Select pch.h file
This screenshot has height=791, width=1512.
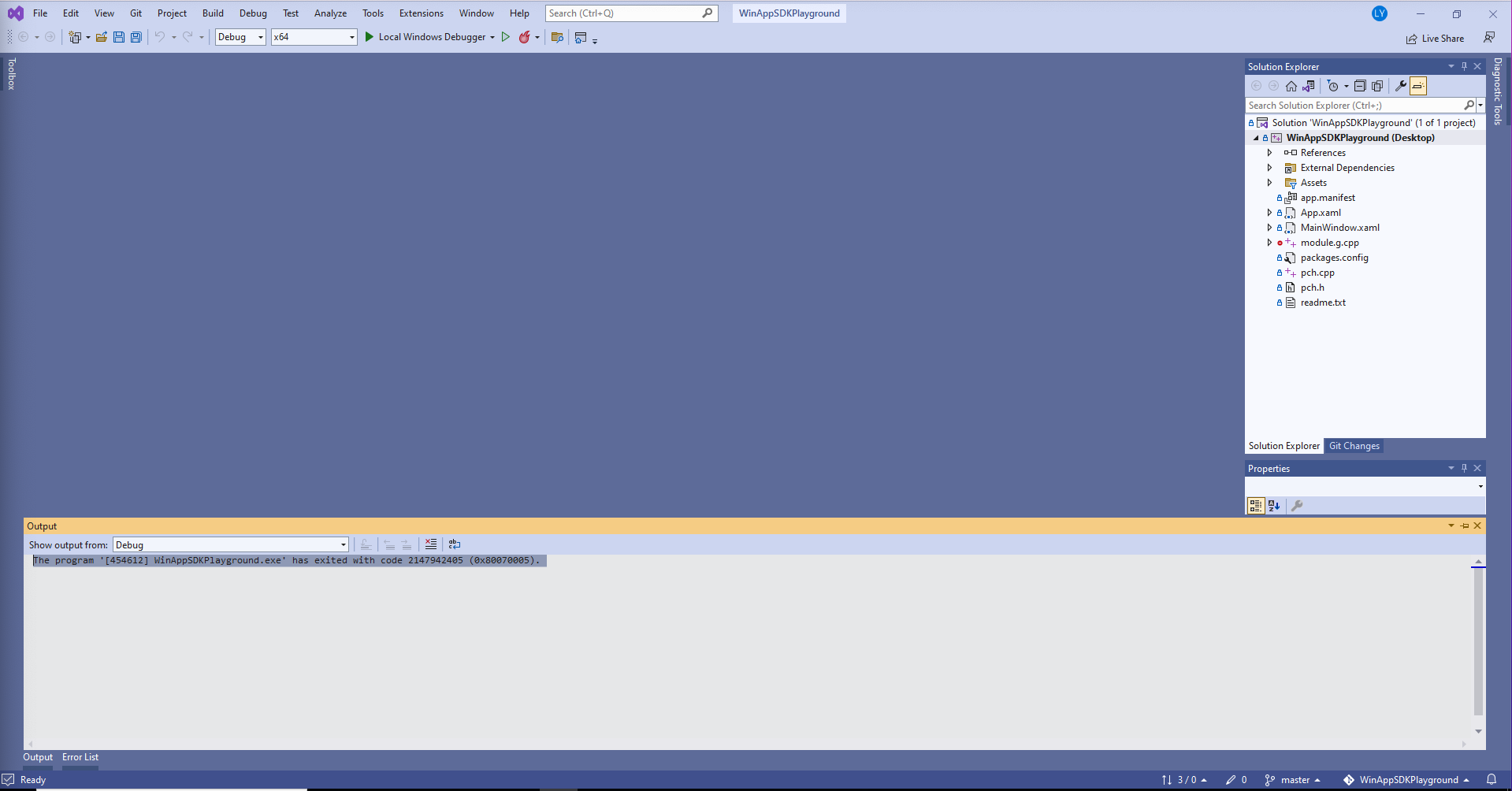pos(1312,288)
